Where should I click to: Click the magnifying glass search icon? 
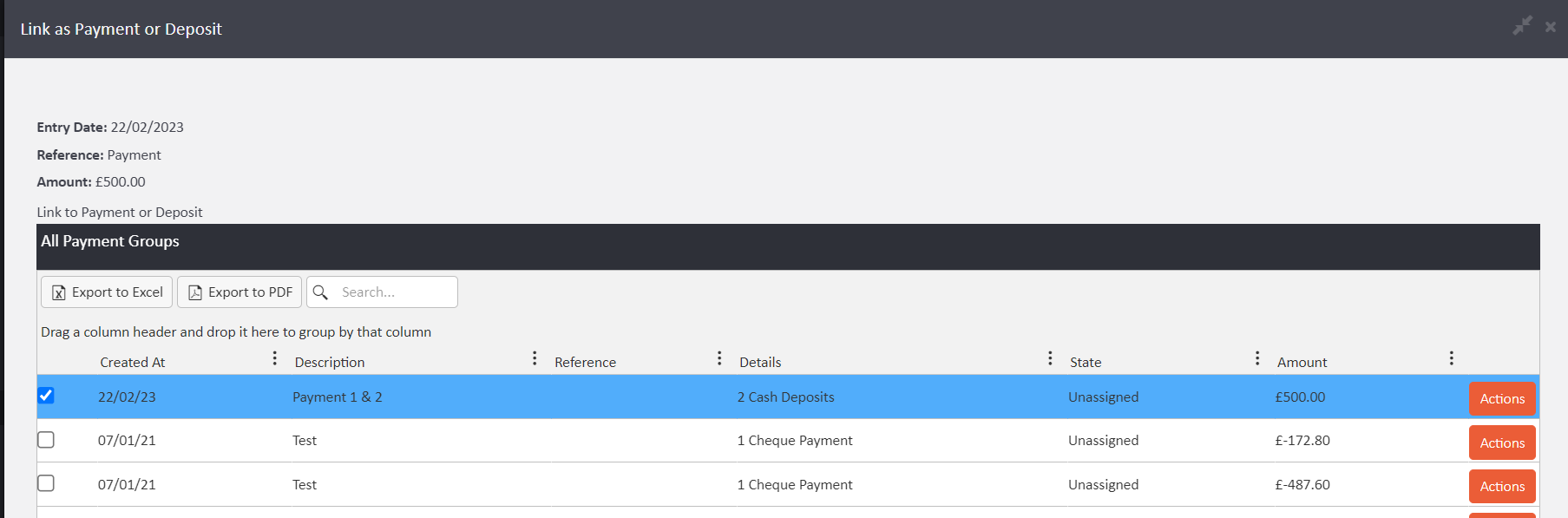pyautogui.click(x=320, y=292)
